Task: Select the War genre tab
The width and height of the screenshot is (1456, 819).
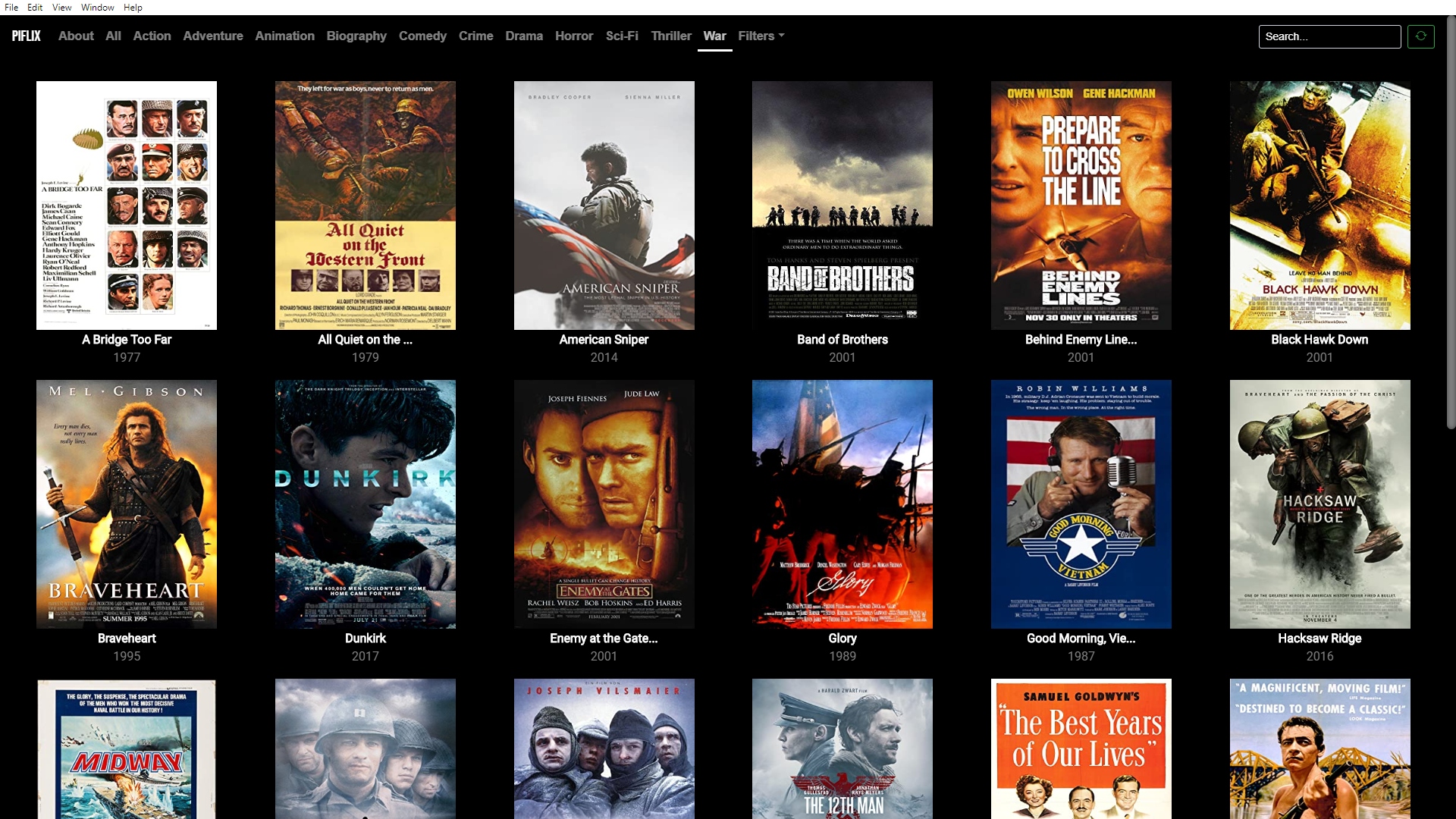Action: (714, 36)
